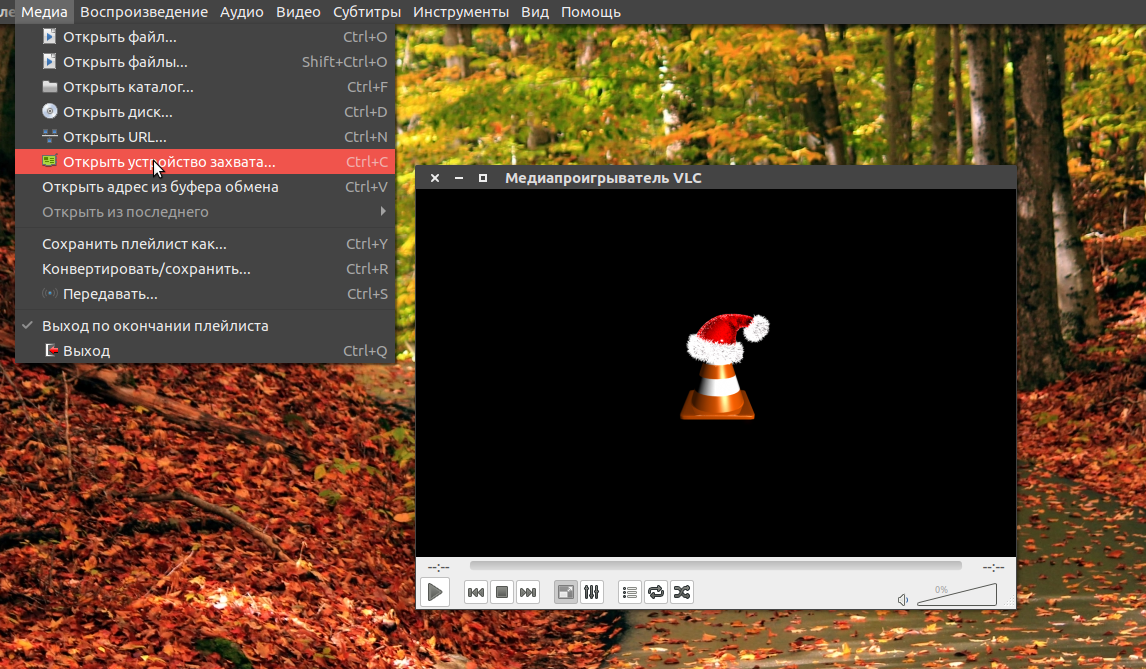Click on the playback seek bar
Viewport: 1146px width, 669px height.
715,566
